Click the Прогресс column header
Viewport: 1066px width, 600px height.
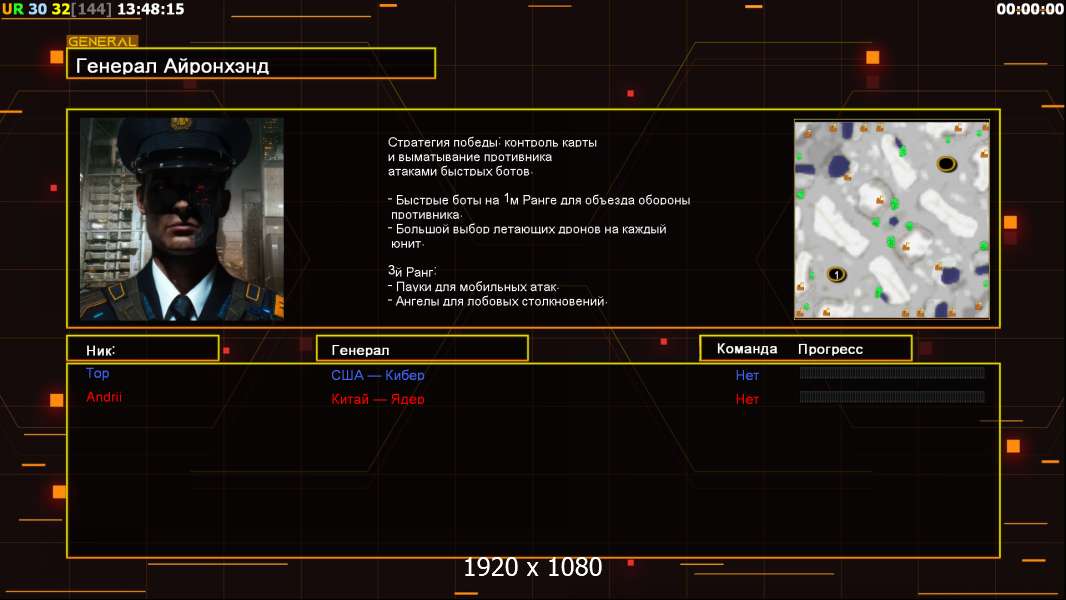click(x=830, y=349)
